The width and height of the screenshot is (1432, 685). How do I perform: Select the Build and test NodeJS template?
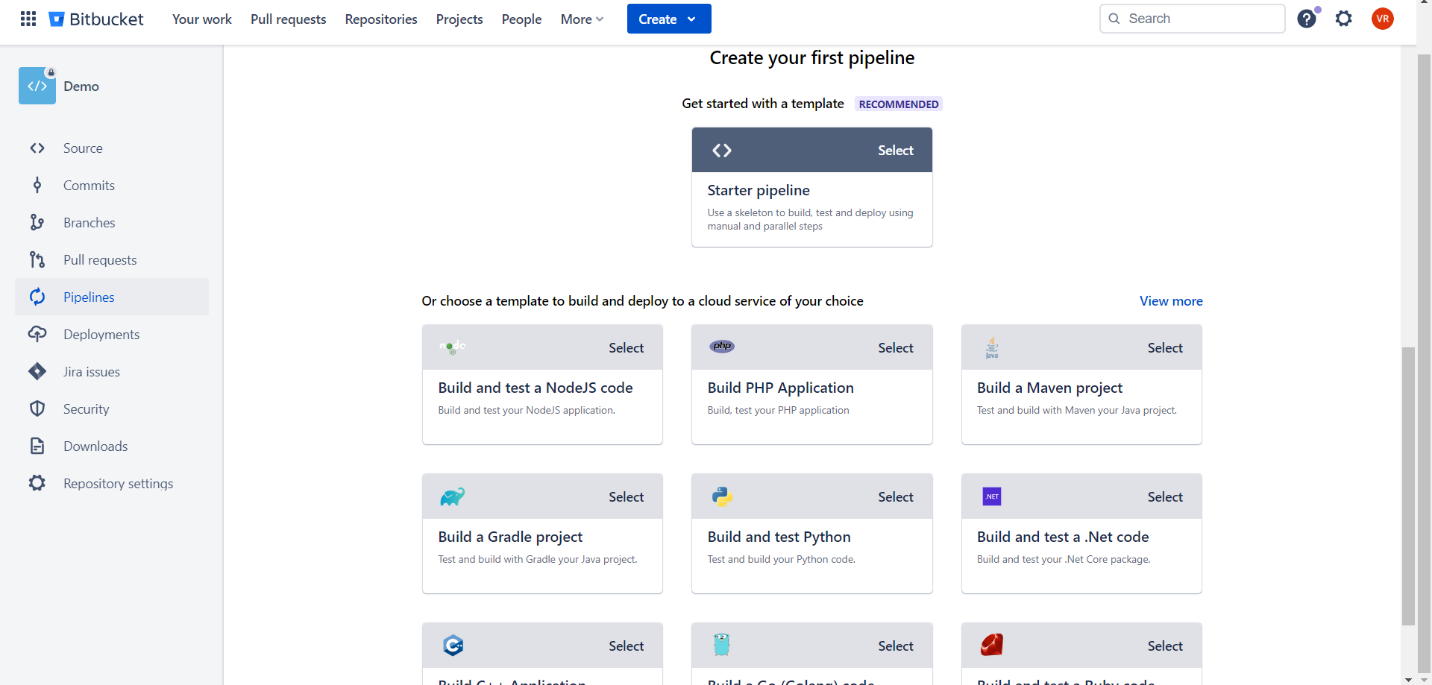(x=626, y=348)
